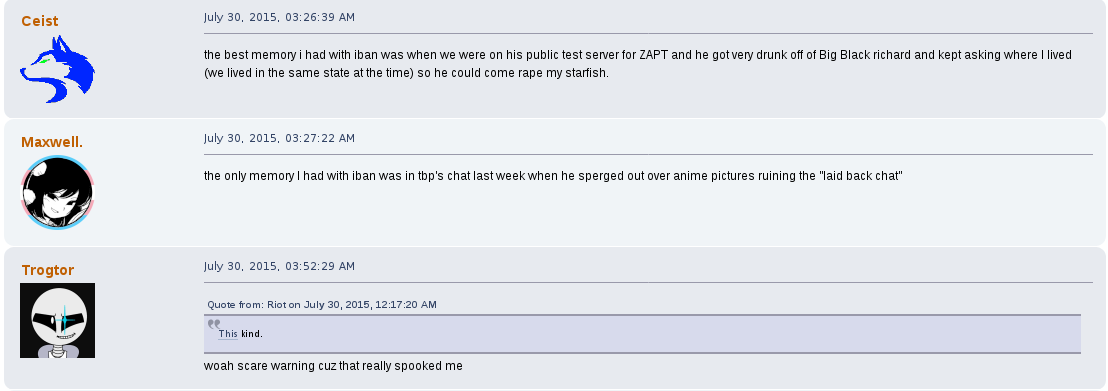
Task: Open Ceist's user profile name
Action: [x=40, y=21]
